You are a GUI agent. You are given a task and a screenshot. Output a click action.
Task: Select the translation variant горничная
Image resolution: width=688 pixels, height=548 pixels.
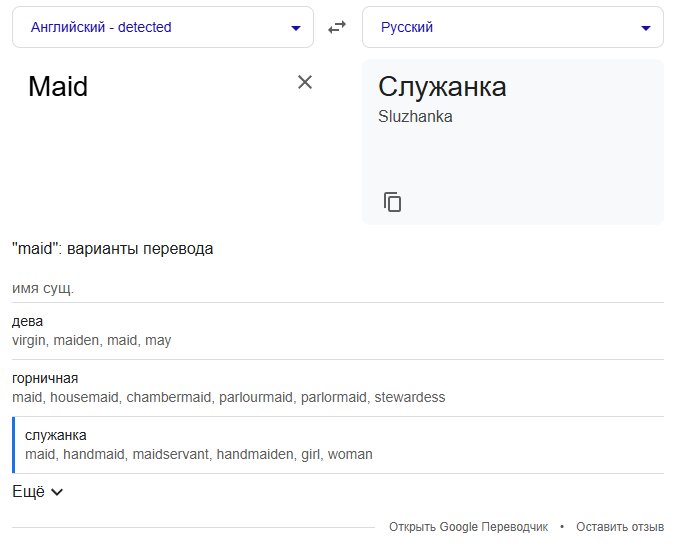tap(45, 378)
